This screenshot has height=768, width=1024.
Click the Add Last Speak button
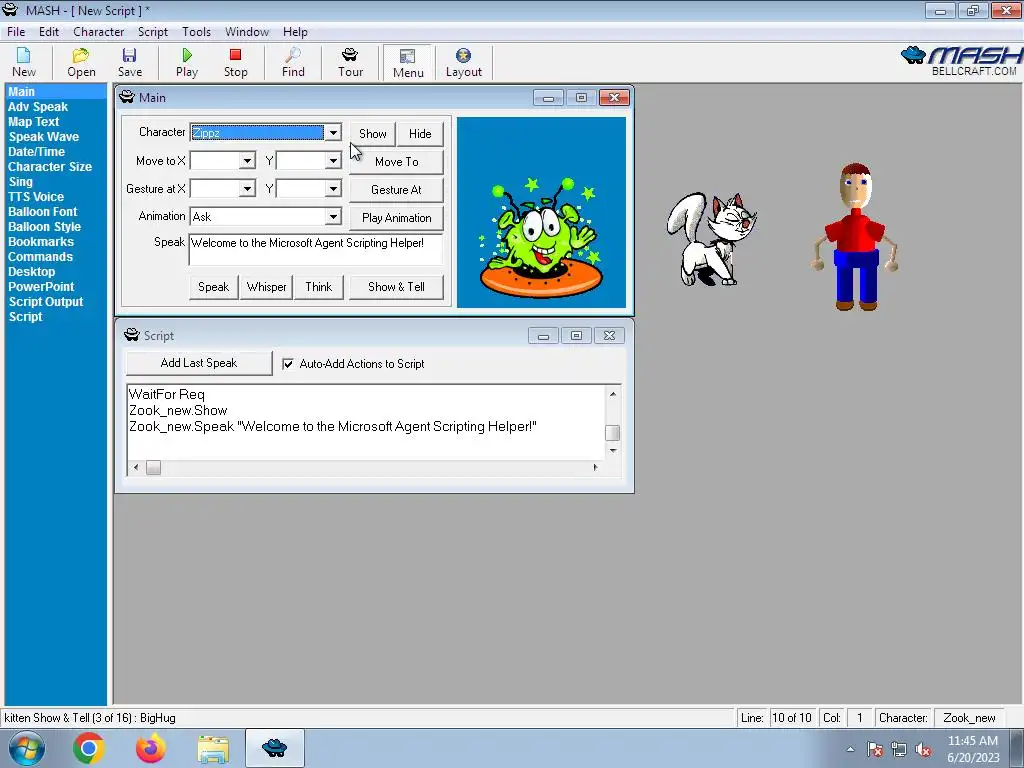(199, 363)
